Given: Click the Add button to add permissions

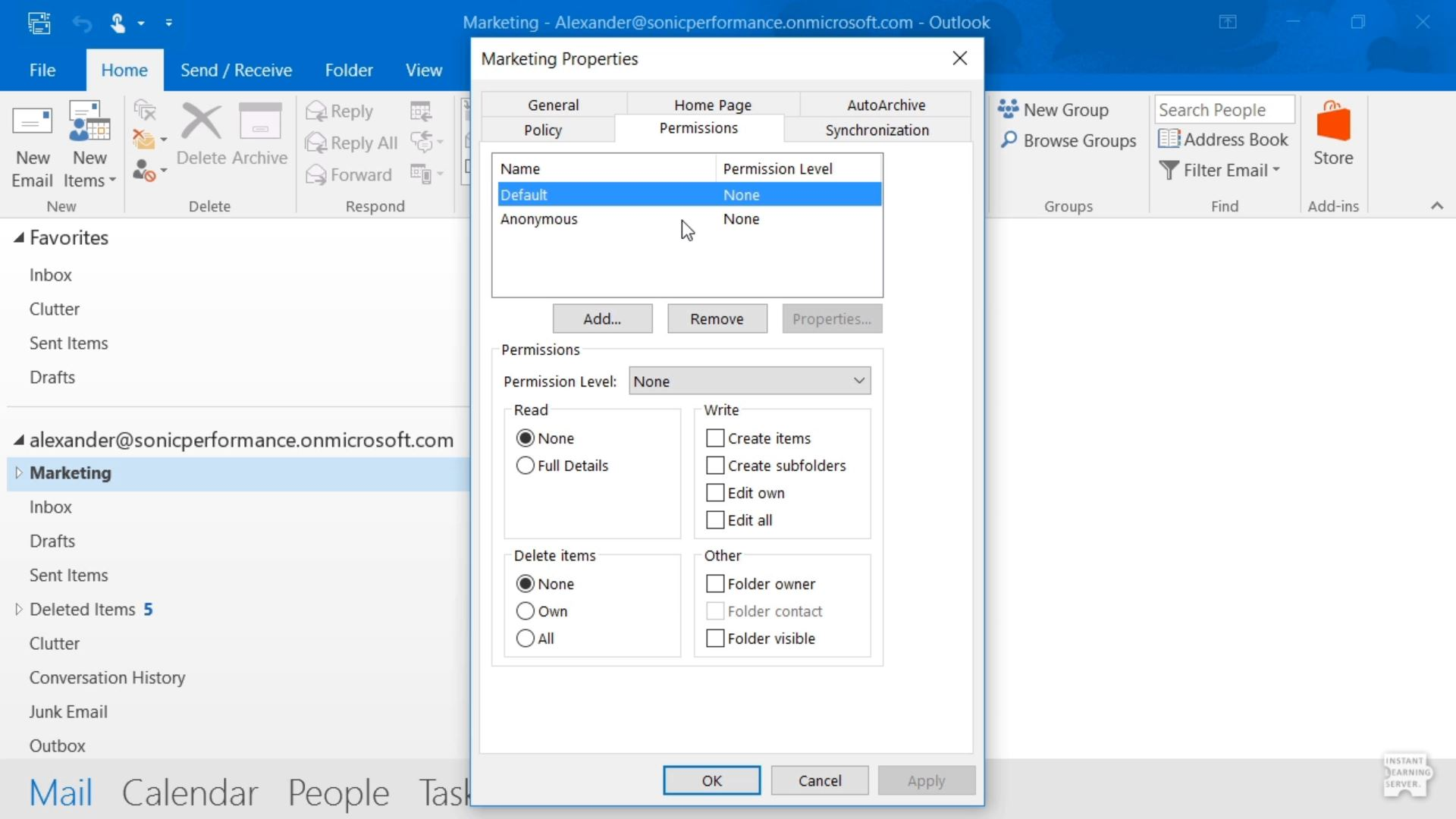Looking at the screenshot, I should tap(601, 318).
